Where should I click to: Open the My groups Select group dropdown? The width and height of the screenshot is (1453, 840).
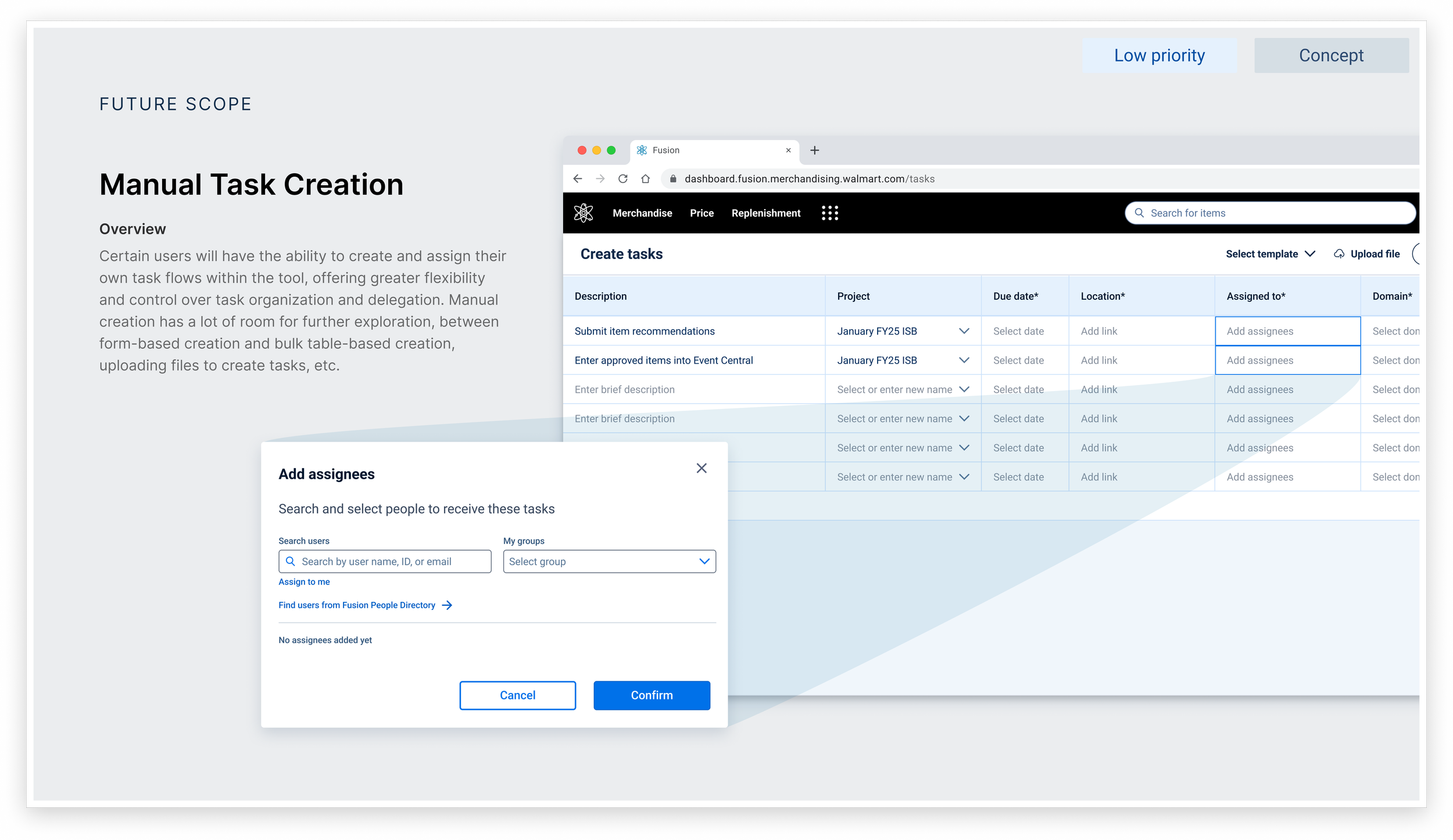pyautogui.click(x=609, y=562)
